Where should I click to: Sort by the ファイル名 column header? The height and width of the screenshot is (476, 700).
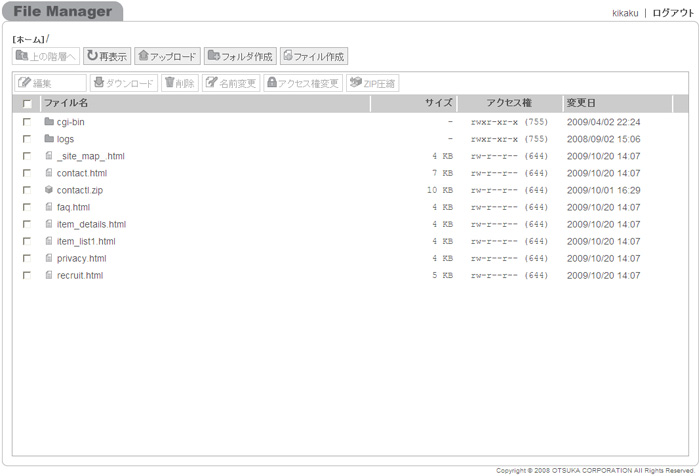coord(66,103)
